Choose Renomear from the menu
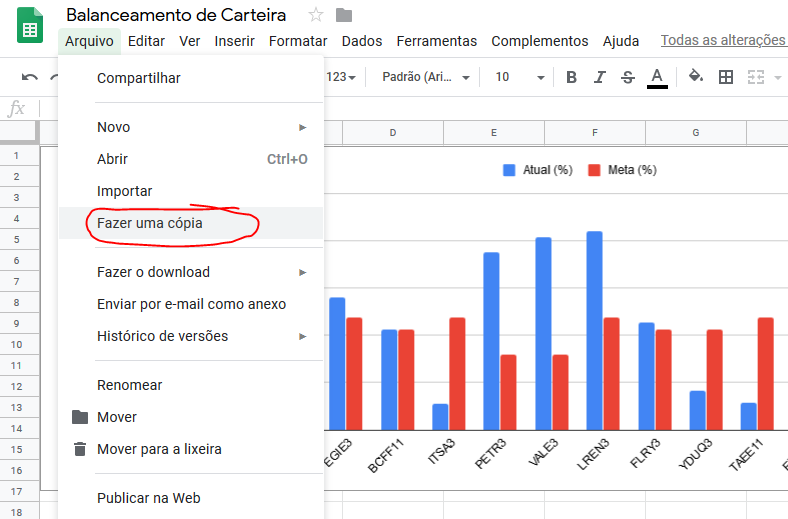Image resolution: width=788 pixels, height=519 pixels. pyautogui.click(x=191, y=385)
